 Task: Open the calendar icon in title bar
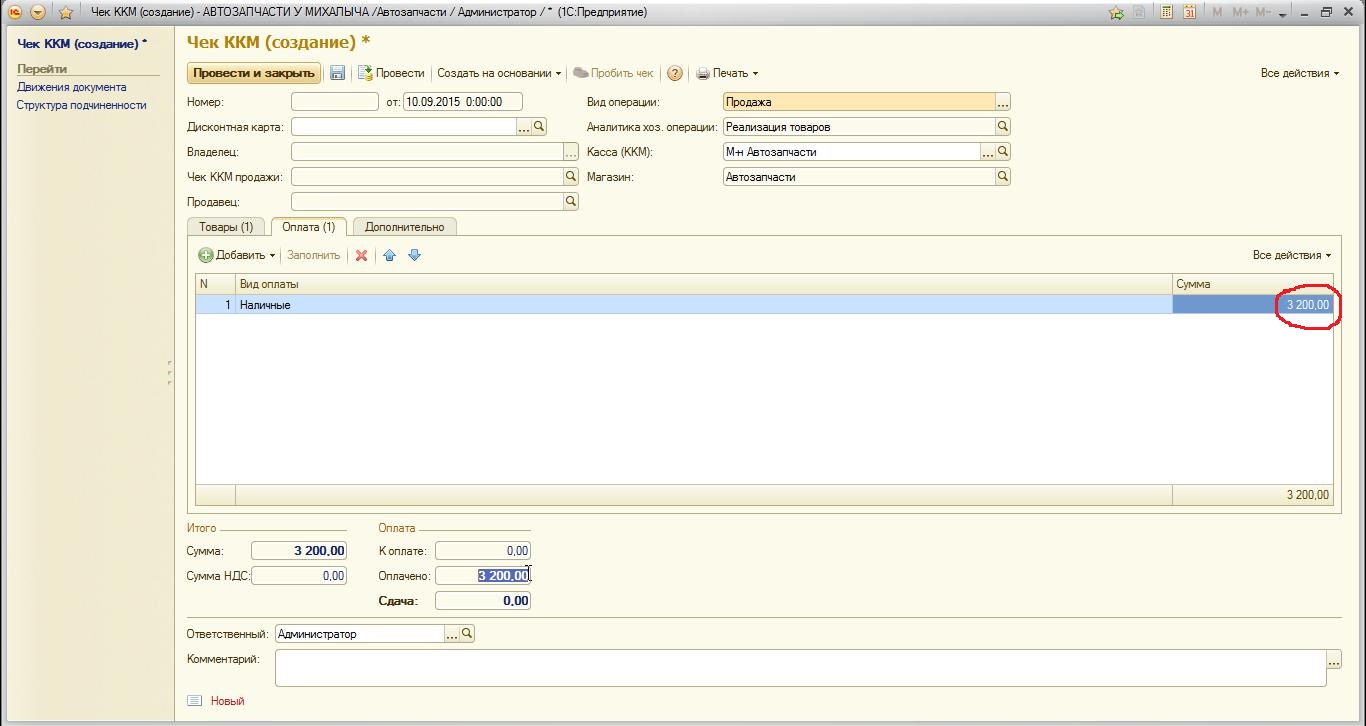(x=1189, y=13)
